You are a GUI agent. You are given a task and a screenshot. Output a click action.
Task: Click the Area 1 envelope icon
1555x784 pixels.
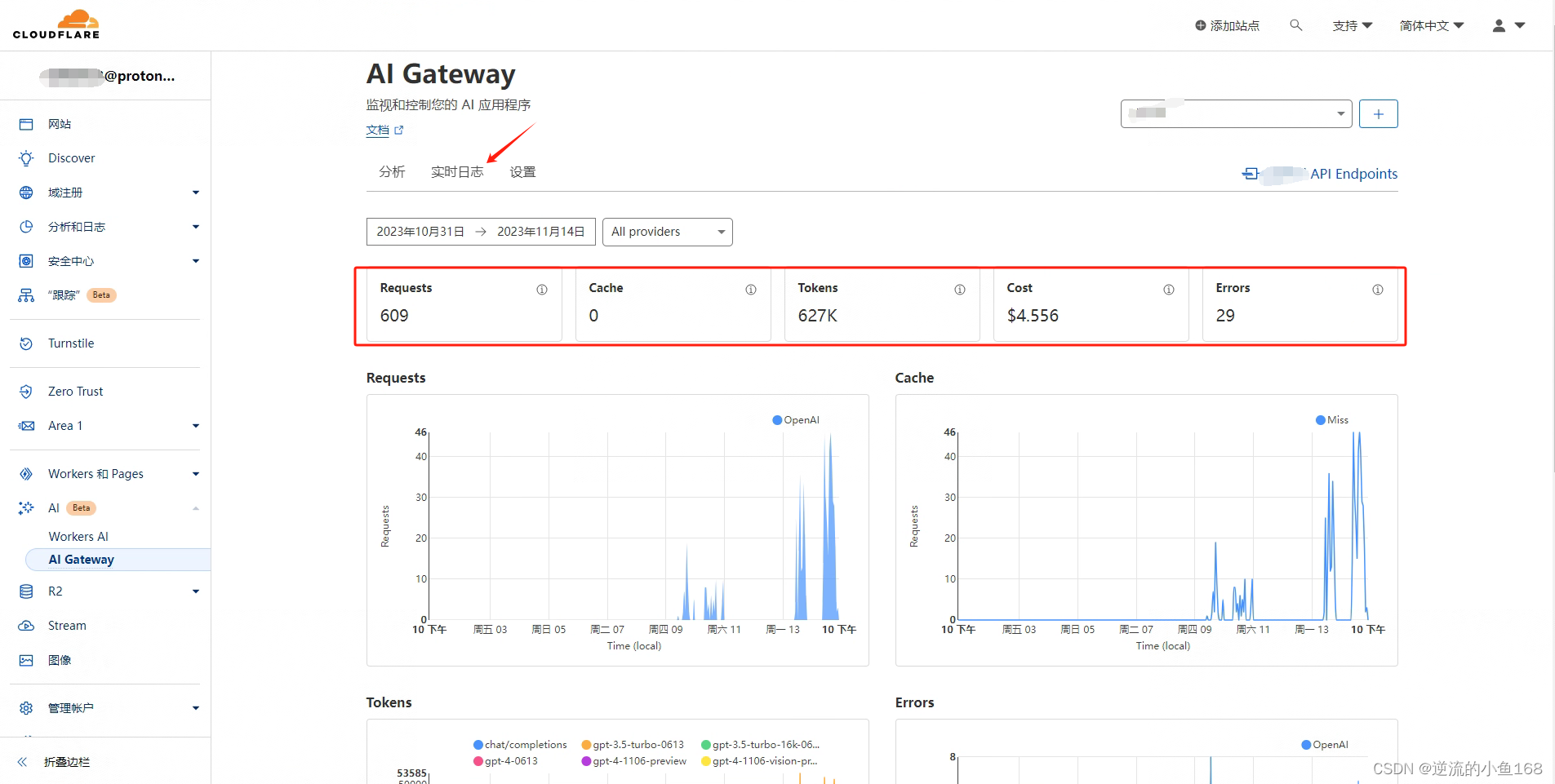[x=26, y=426]
